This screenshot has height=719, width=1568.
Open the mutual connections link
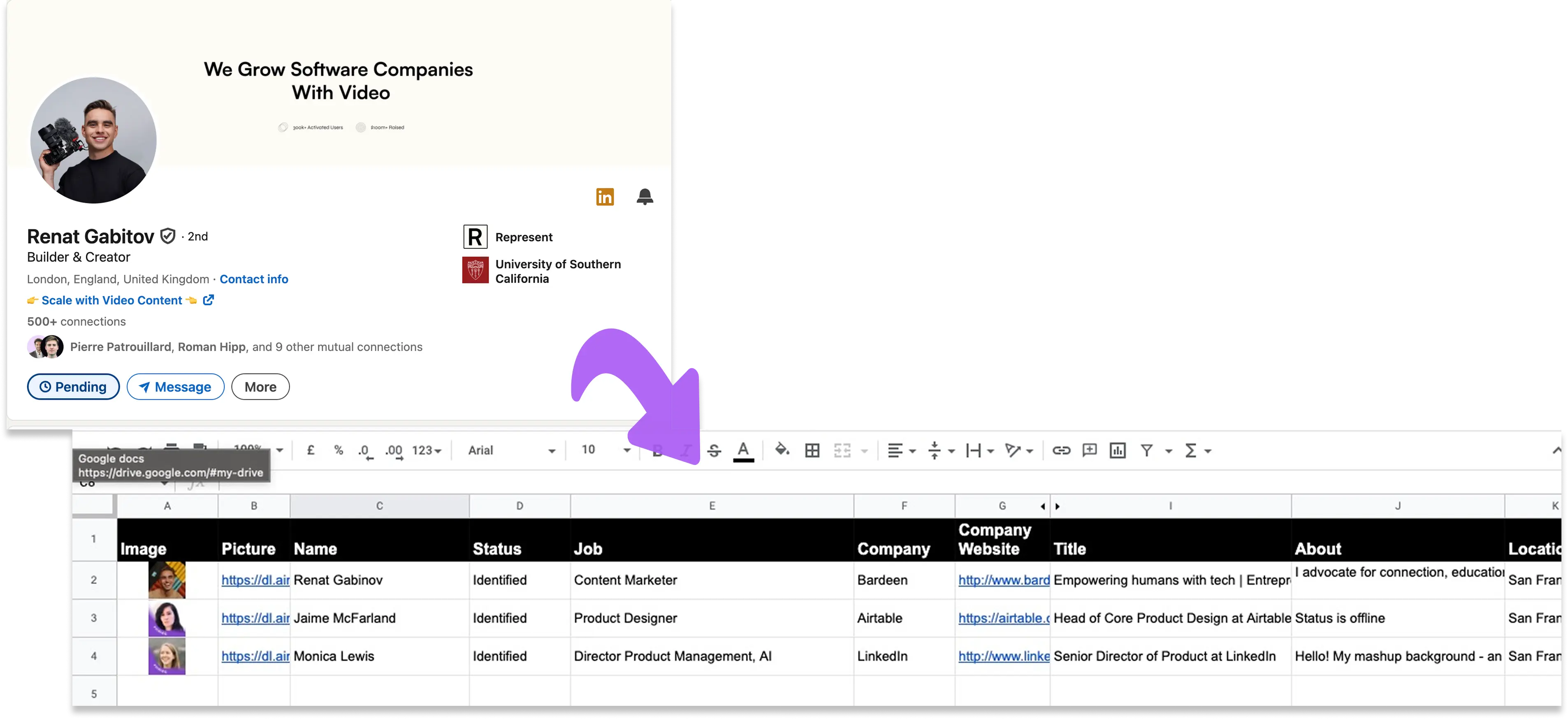pos(246,346)
